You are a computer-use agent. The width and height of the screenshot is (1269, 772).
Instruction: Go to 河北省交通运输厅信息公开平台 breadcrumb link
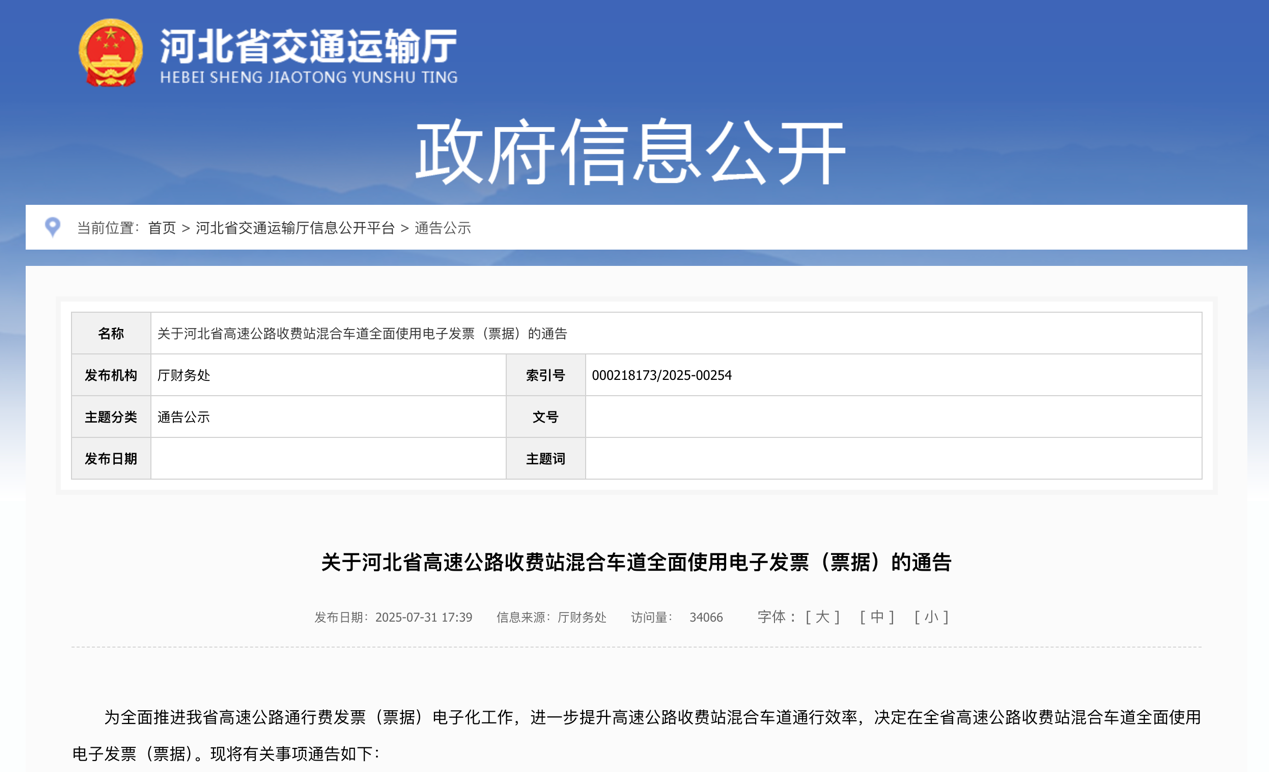point(295,228)
